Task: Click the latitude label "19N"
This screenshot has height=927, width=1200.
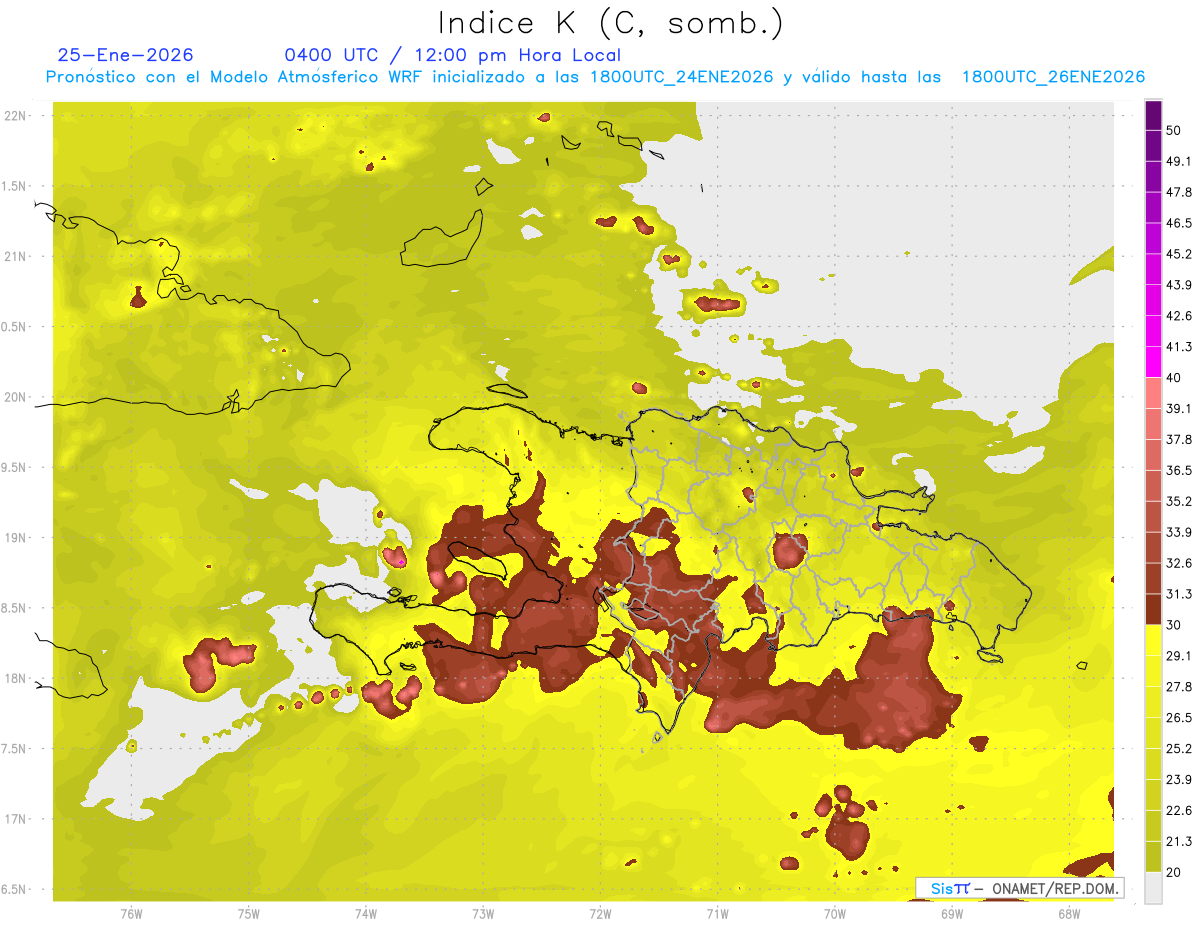Action: point(14,537)
